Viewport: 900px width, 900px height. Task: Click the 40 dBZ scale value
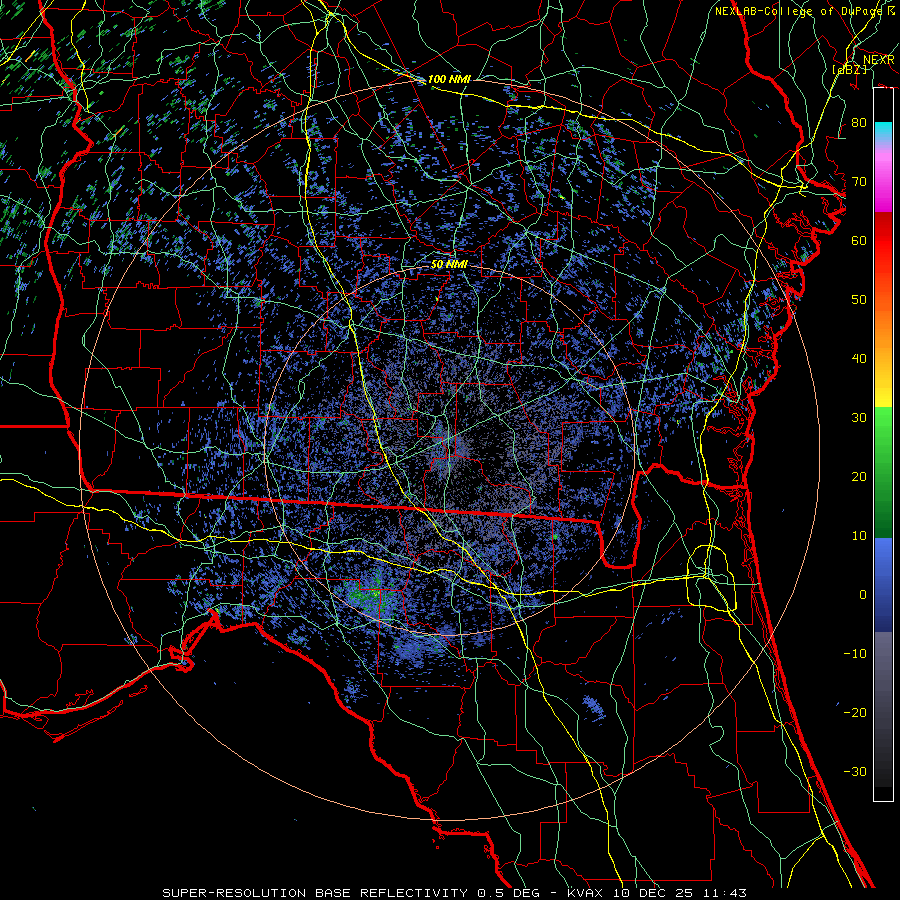coord(859,359)
